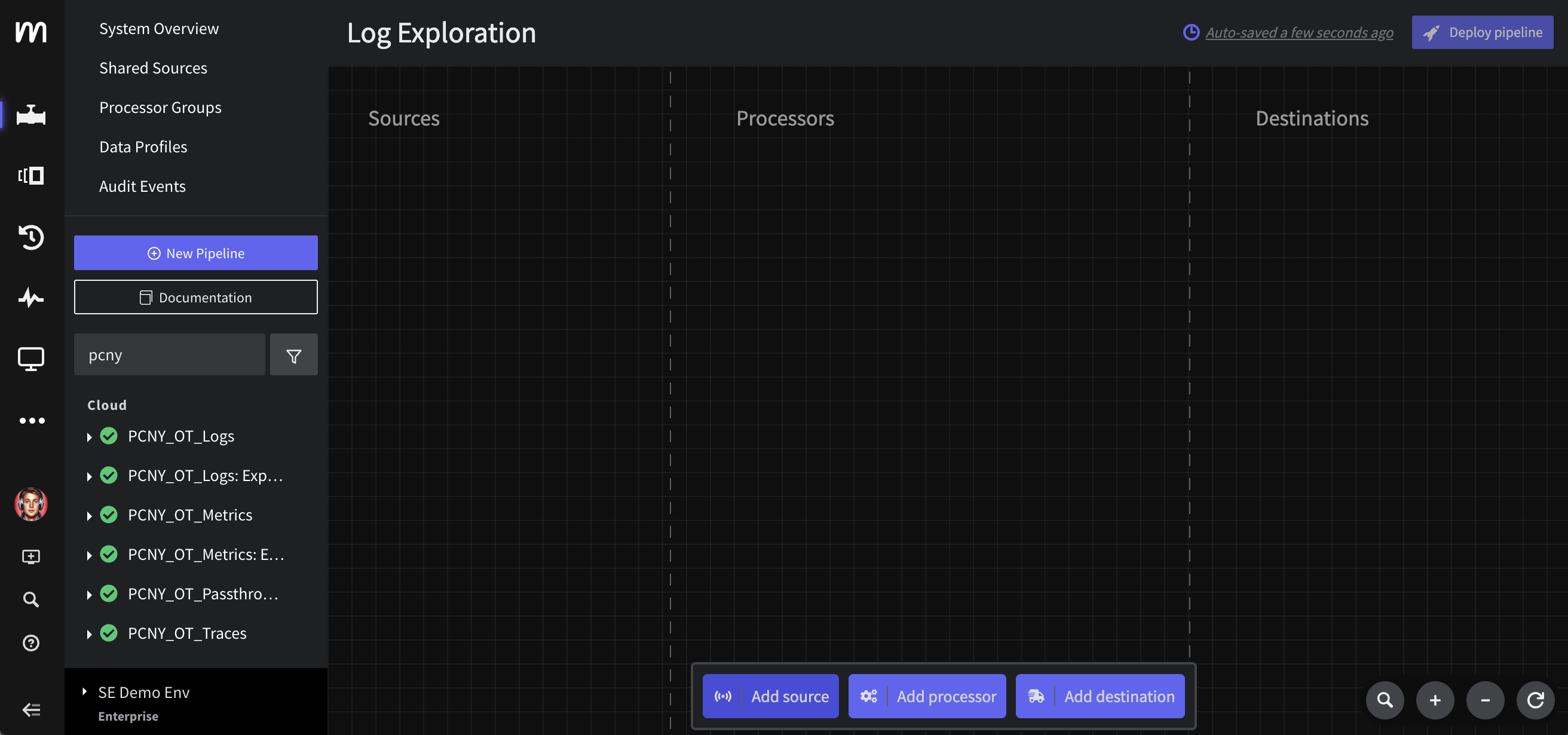The height and width of the screenshot is (735, 1568).
Task: Reset canvas view with the refresh icon
Action: tap(1535, 700)
